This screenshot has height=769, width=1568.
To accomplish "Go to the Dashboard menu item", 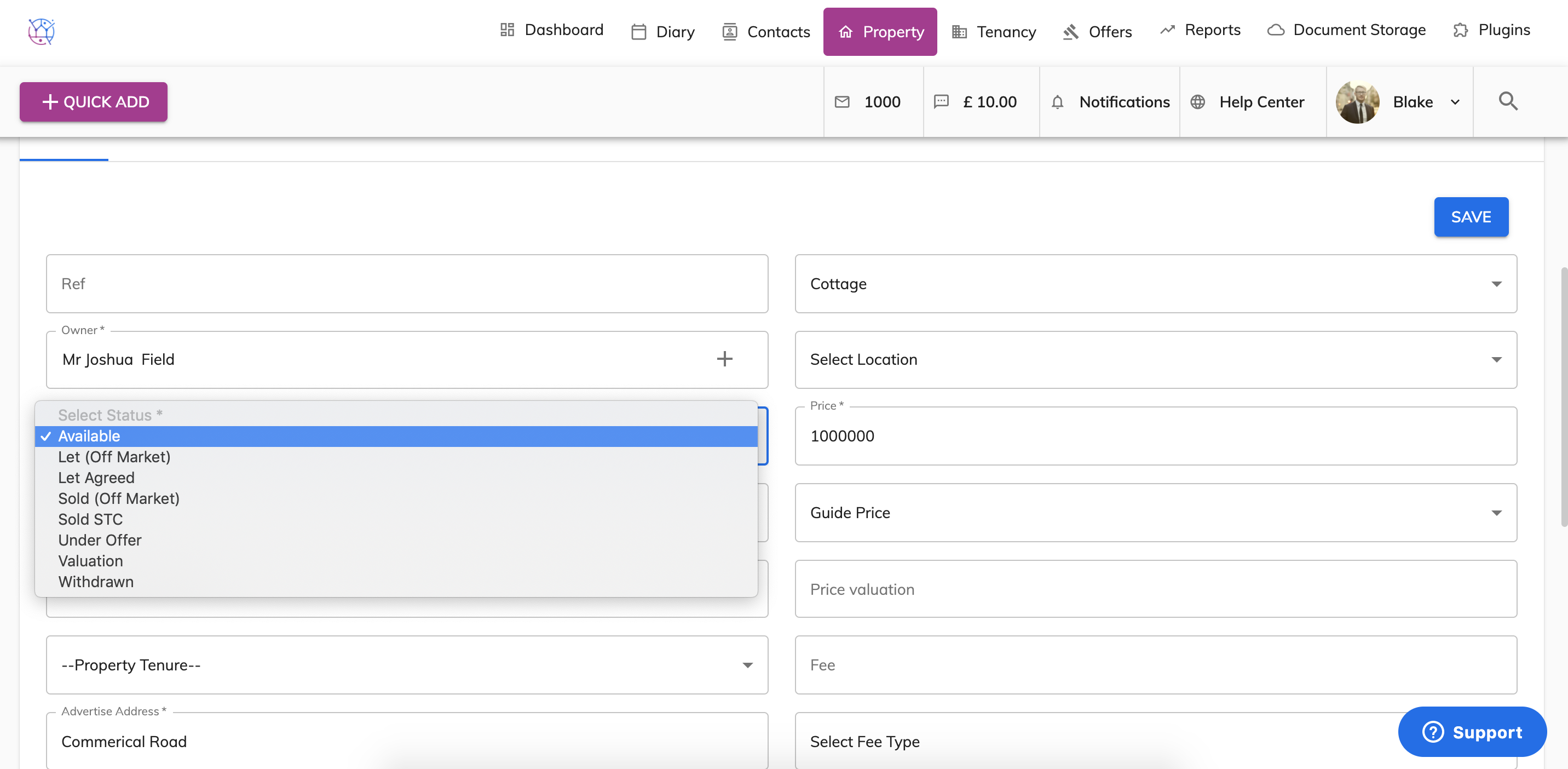I will (551, 30).
